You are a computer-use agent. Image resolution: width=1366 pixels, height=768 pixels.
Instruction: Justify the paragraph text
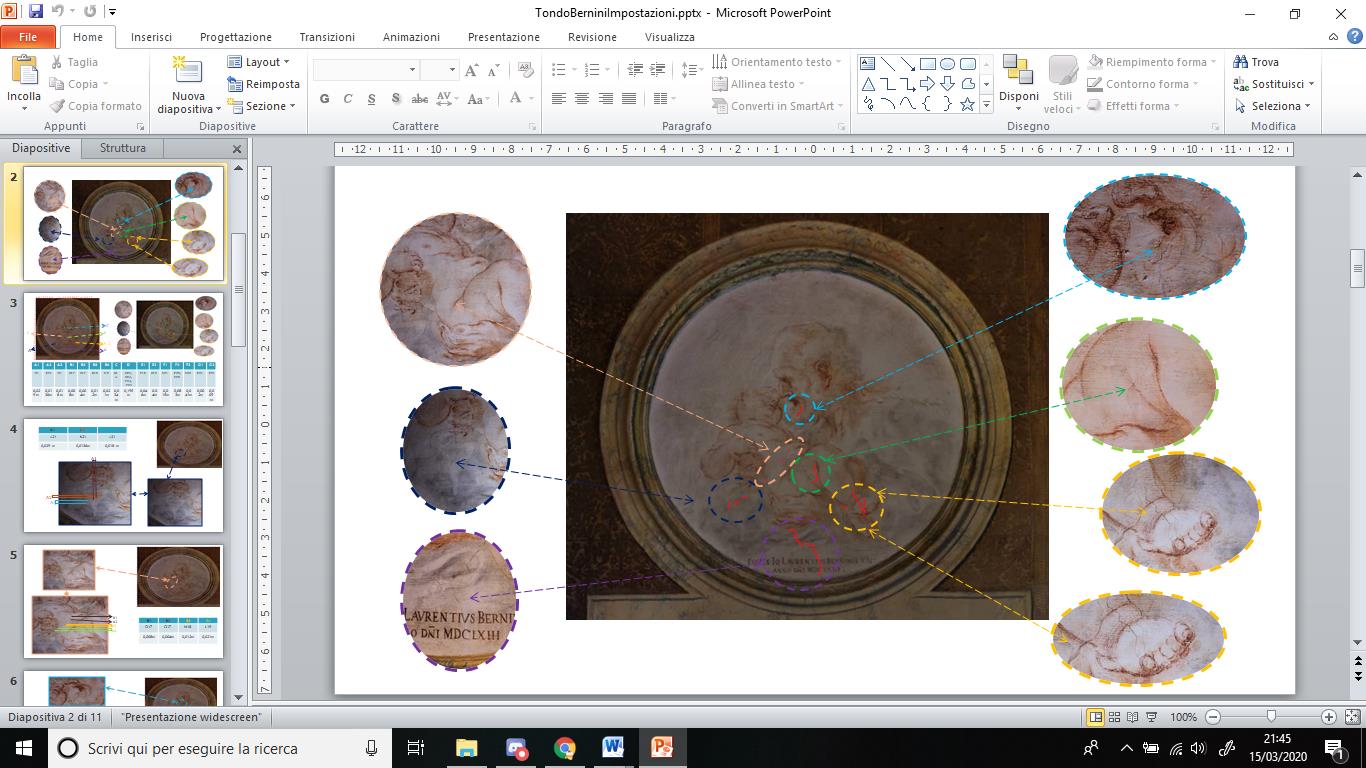[x=628, y=98]
